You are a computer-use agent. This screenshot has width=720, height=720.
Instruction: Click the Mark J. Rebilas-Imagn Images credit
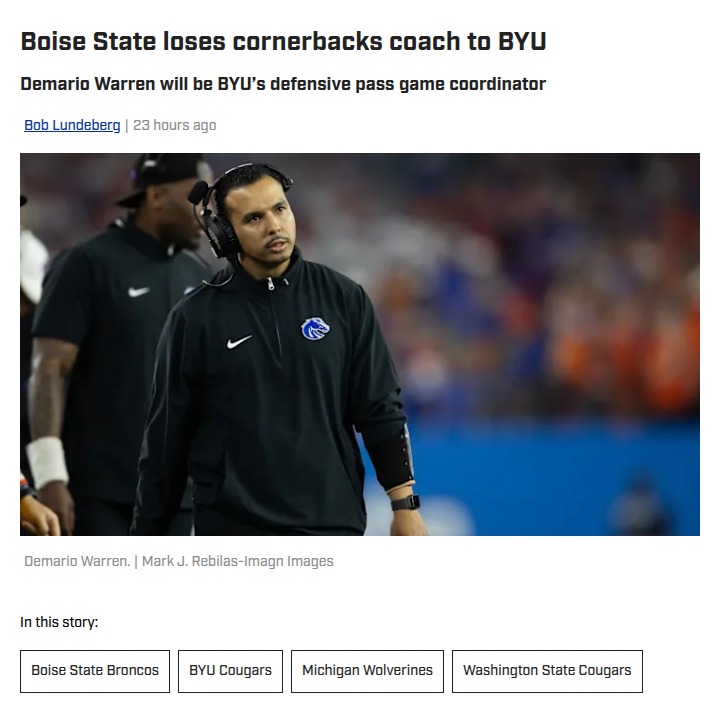pyautogui.click(x=238, y=561)
